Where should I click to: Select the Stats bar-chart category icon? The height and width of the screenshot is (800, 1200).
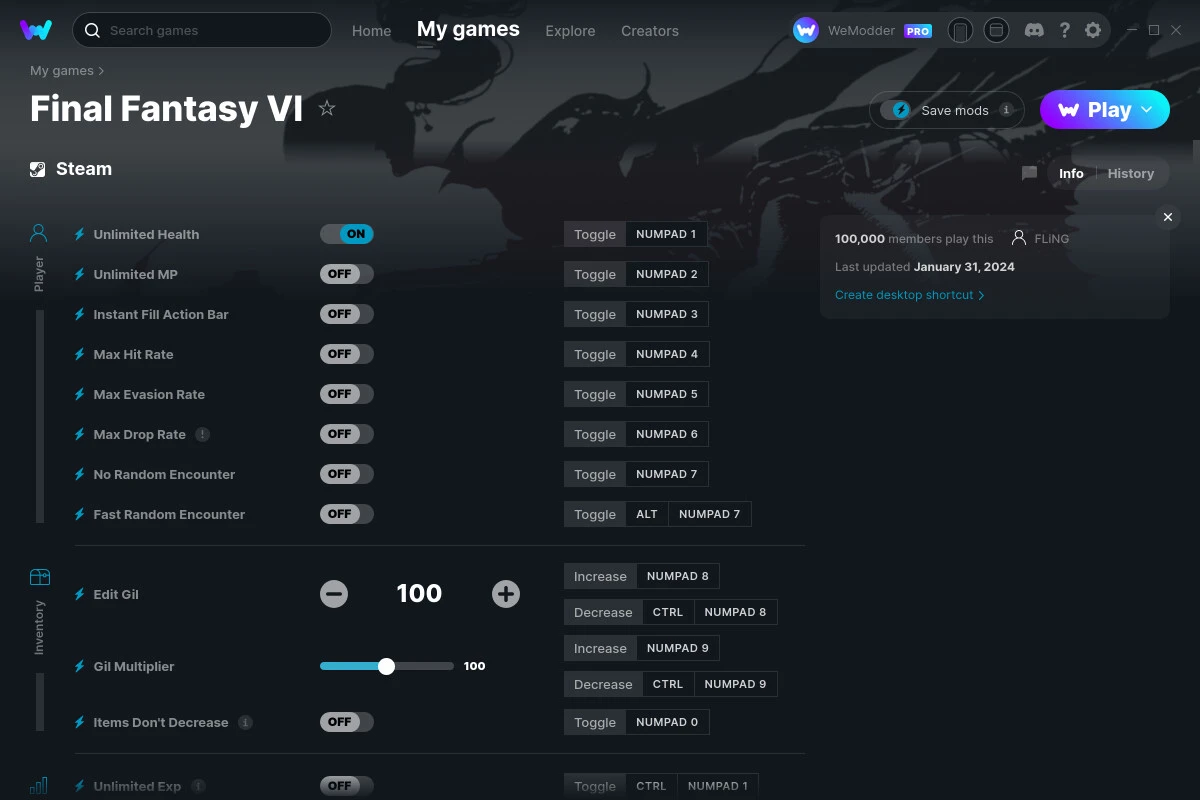pyautogui.click(x=38, y=786)
